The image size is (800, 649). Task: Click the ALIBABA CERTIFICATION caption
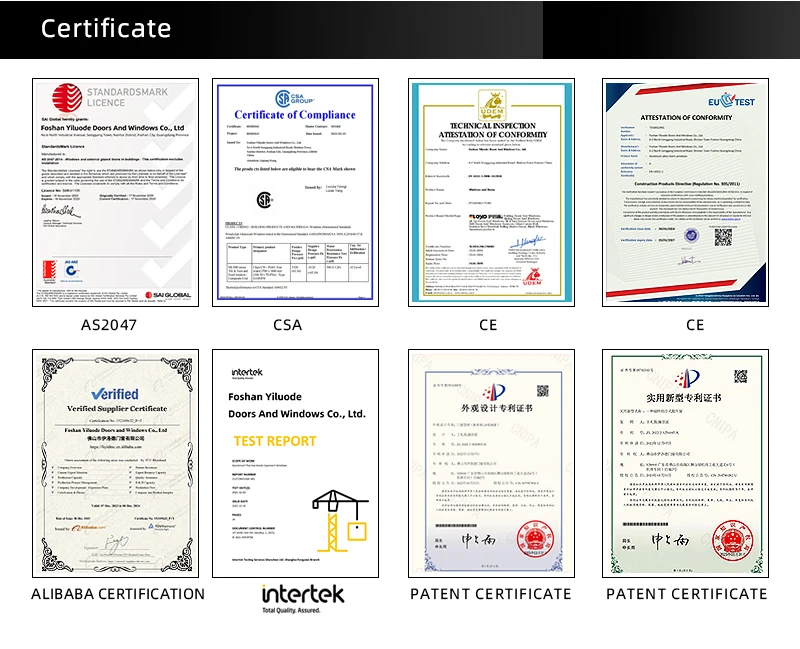click(118, 594)
